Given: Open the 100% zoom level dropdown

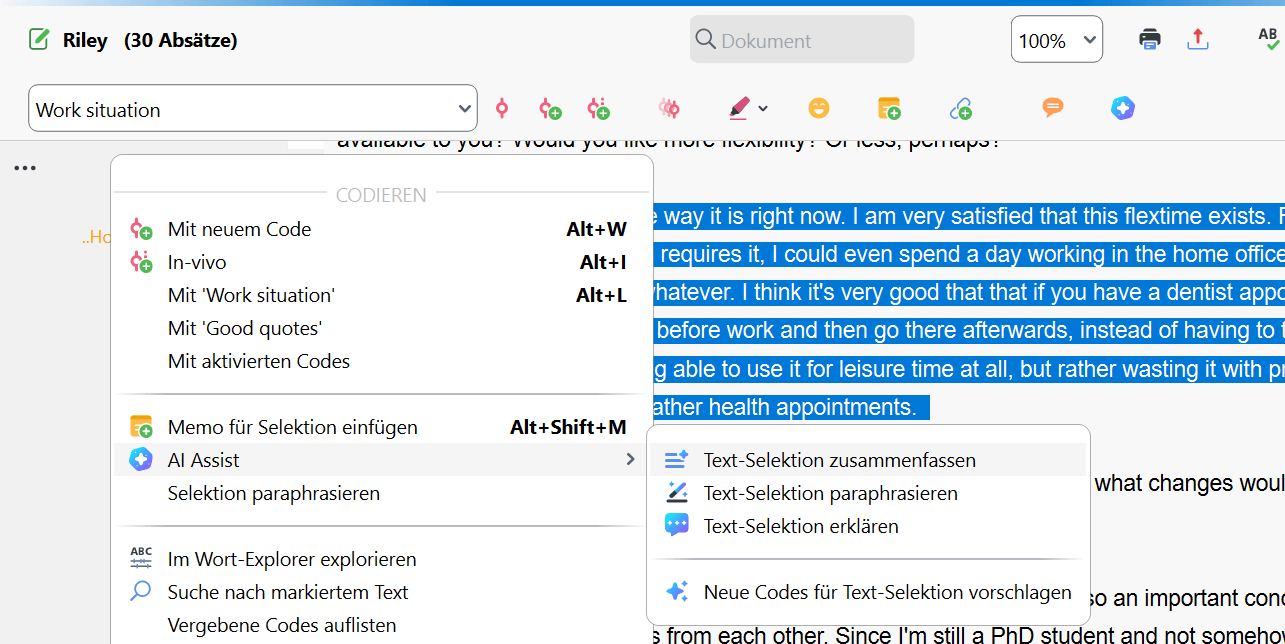Looking at the screenshot, I should [1057, 40].
